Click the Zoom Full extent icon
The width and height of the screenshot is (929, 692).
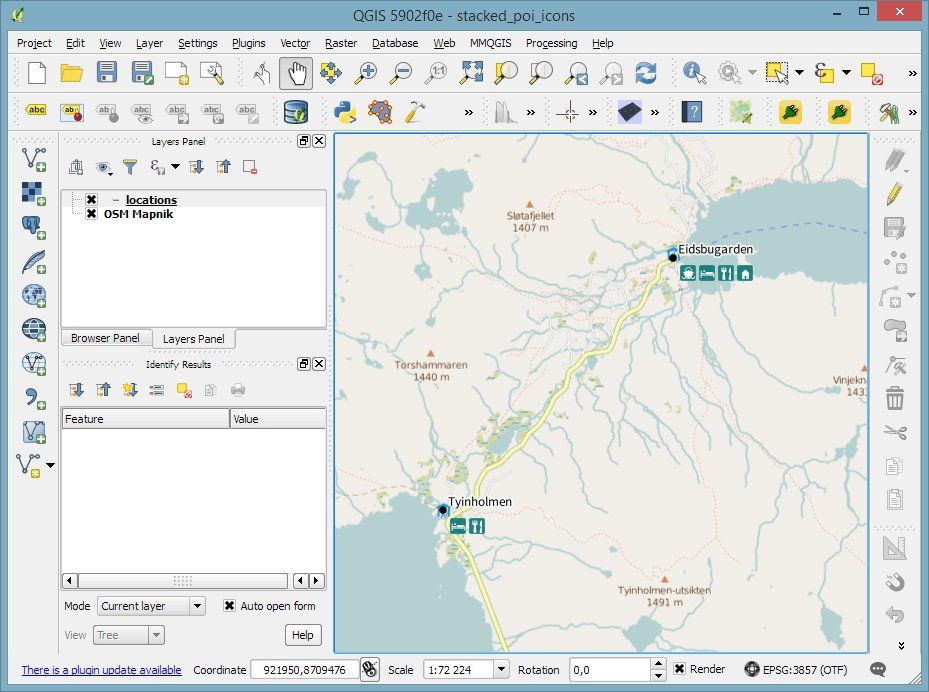coord(472,73)
